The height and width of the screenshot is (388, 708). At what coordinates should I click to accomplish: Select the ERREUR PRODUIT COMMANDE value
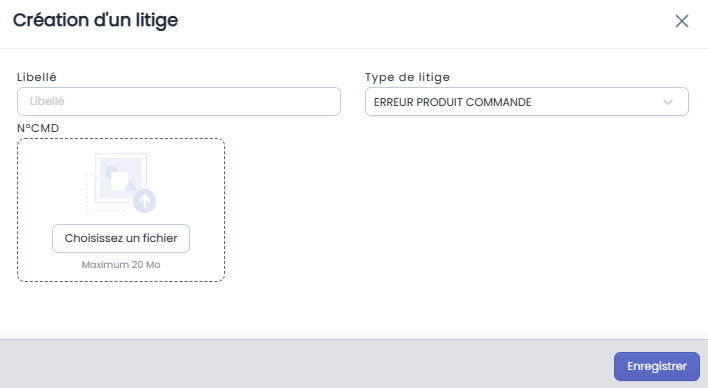[x=452, y=102]
